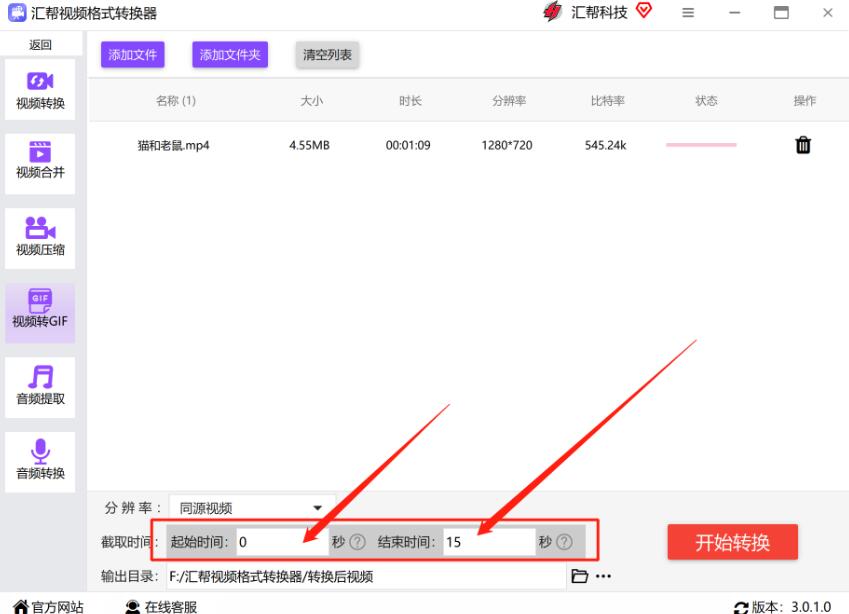Screen dimensions: 849x614
Task: Open the 视频转换 video convert tool
Action: click(40, 89)
